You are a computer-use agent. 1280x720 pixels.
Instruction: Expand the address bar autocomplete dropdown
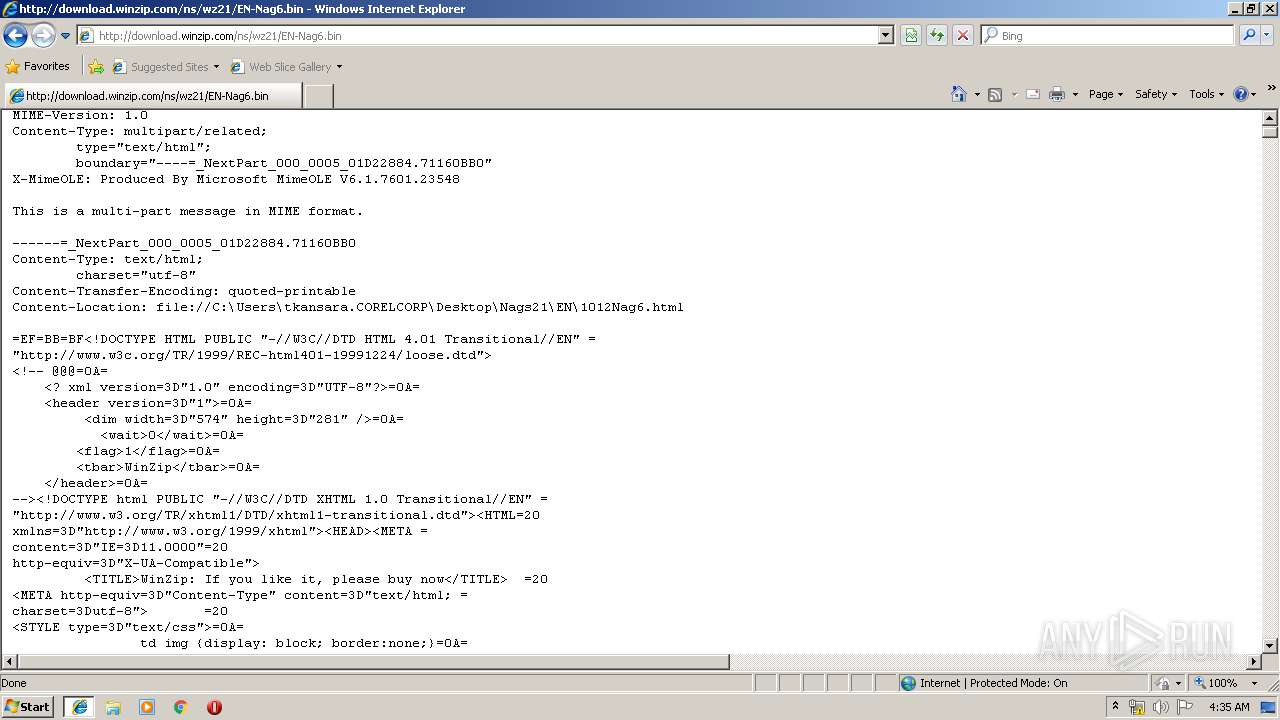point(886,35)
